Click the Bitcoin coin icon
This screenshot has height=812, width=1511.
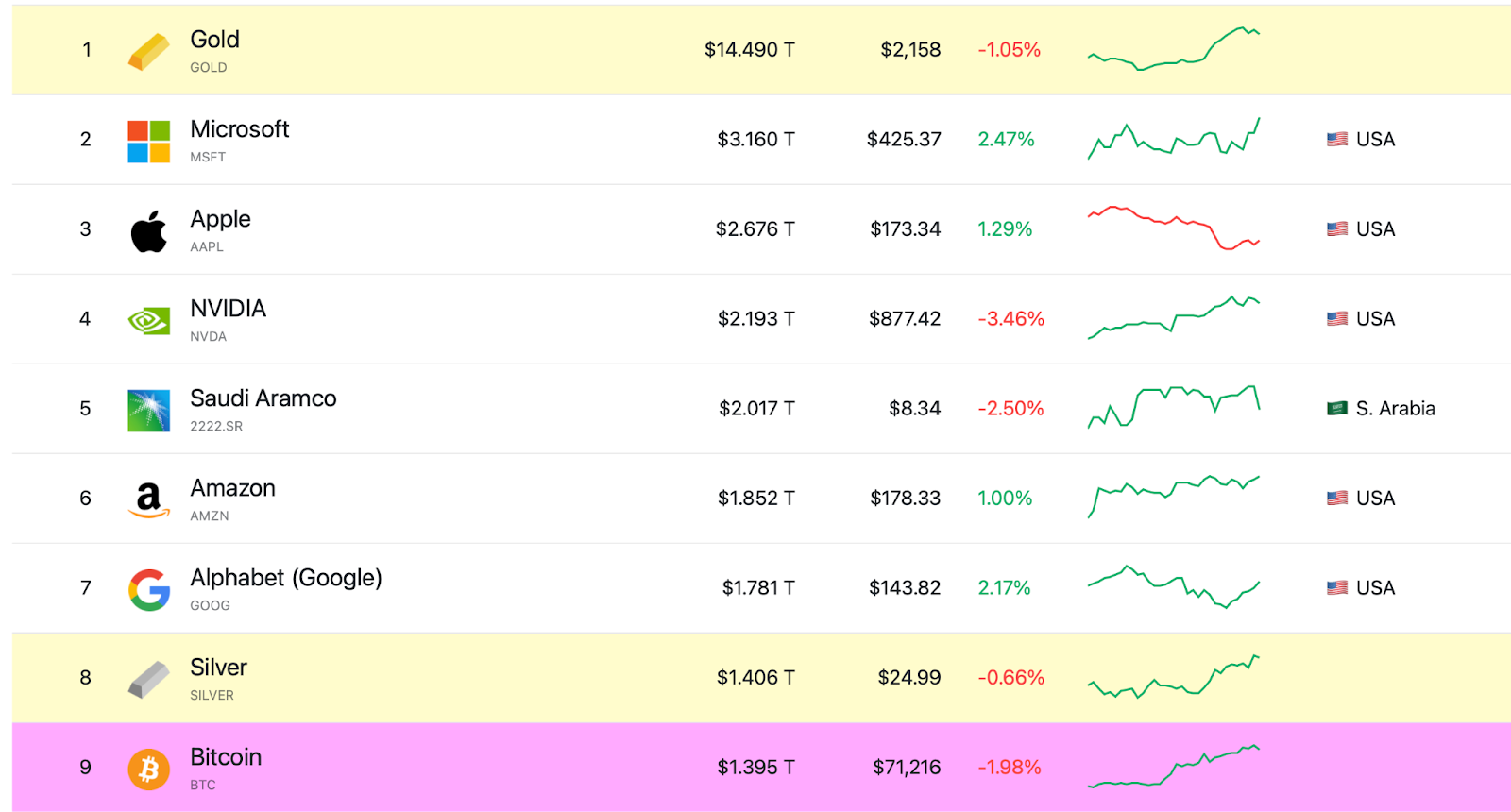click(x=148, y=770)
